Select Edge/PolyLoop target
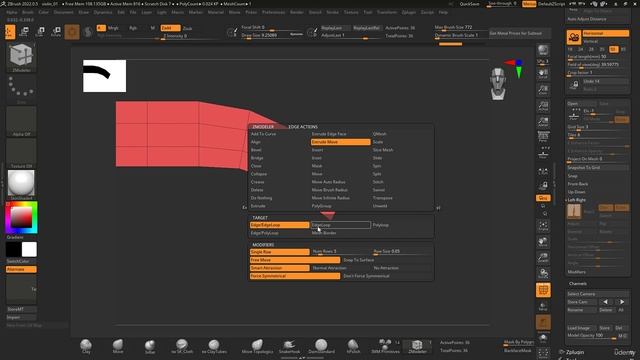 point(279,233)
